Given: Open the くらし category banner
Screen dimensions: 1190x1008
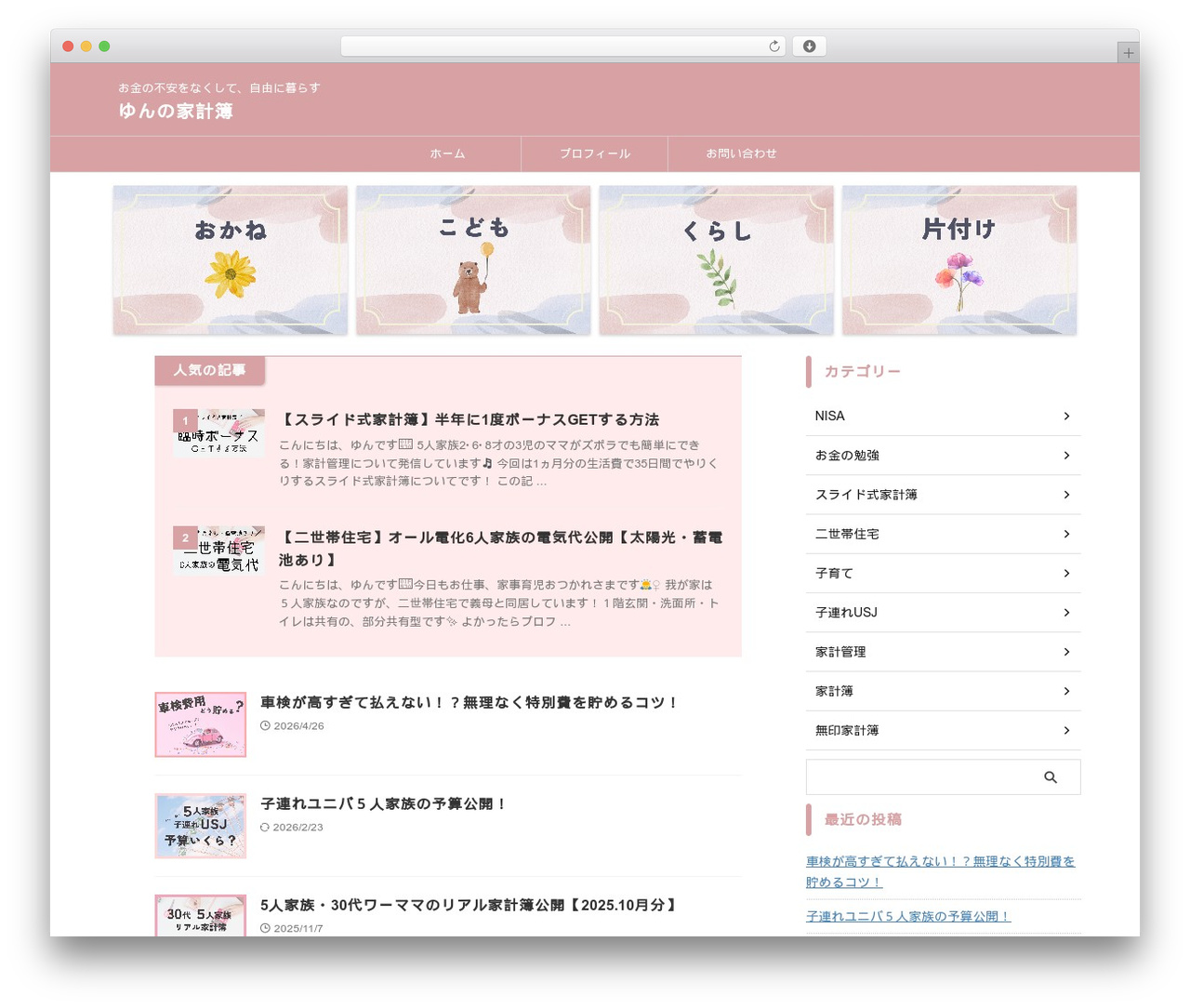Looking at the screenshot, I should coord(717,260).
